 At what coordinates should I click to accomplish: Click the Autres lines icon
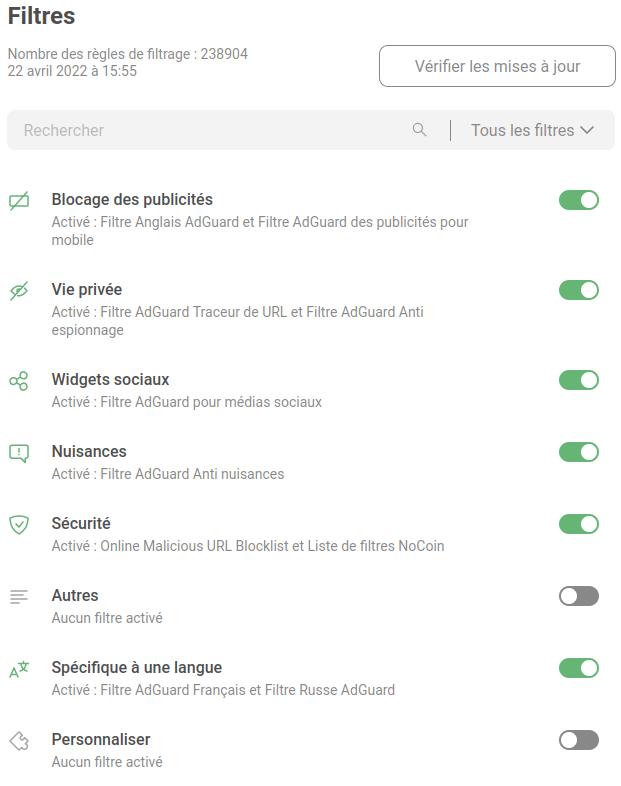(x=19, y=597)
